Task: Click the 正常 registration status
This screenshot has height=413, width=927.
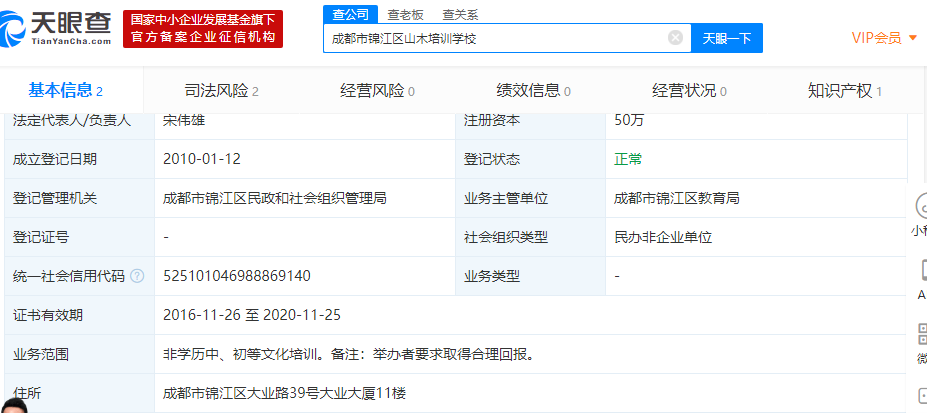Action: point(628,159)
